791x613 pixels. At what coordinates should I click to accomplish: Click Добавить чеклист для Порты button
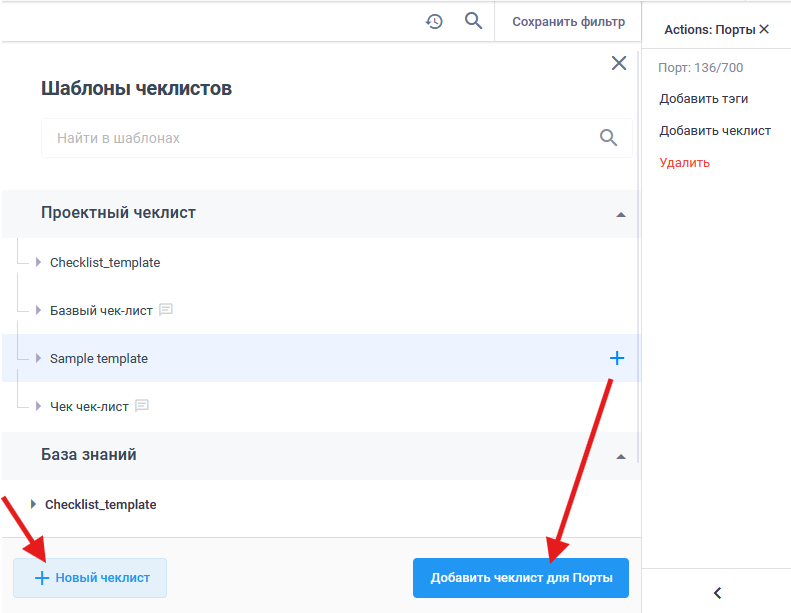click(x=520, y=578)
